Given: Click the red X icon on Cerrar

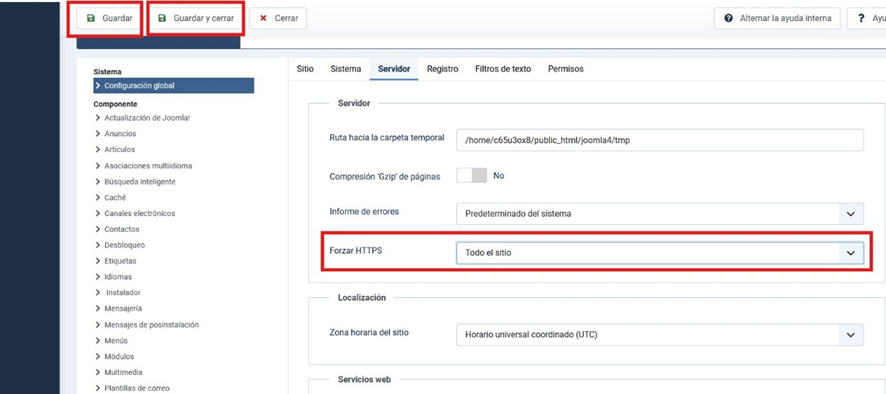Looking at the screenshot, I should (263, 18).
